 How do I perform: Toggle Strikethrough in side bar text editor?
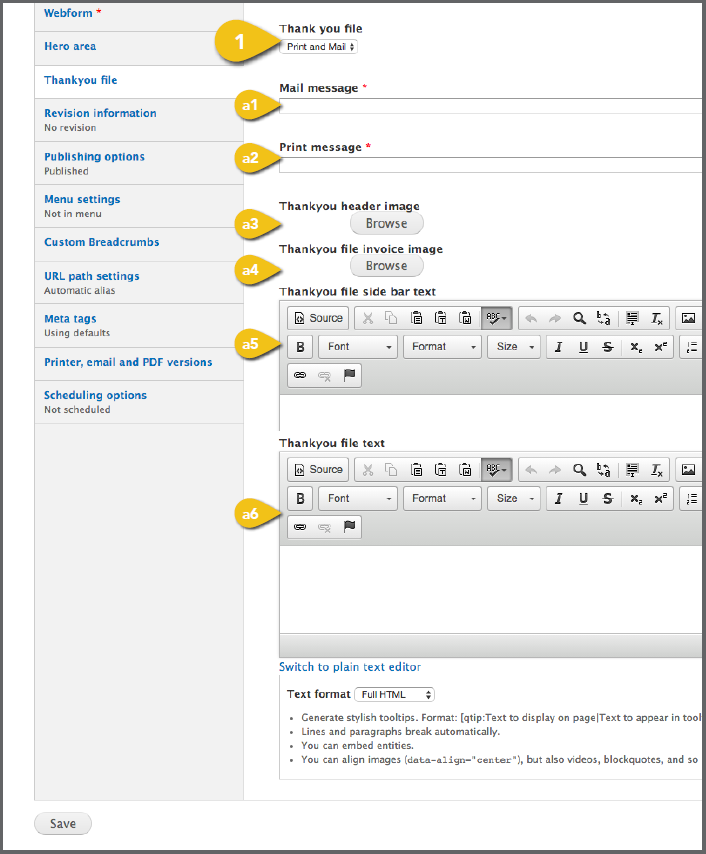coord(608,347)
